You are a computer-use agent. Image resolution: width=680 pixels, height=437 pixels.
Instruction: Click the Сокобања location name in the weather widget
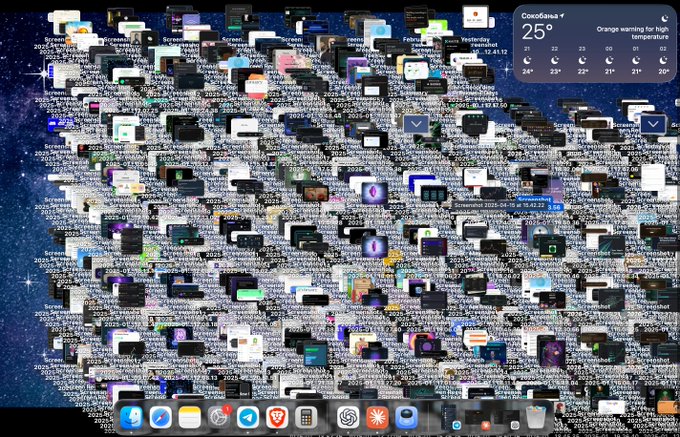pyautogui.click(x=539, y=16)
